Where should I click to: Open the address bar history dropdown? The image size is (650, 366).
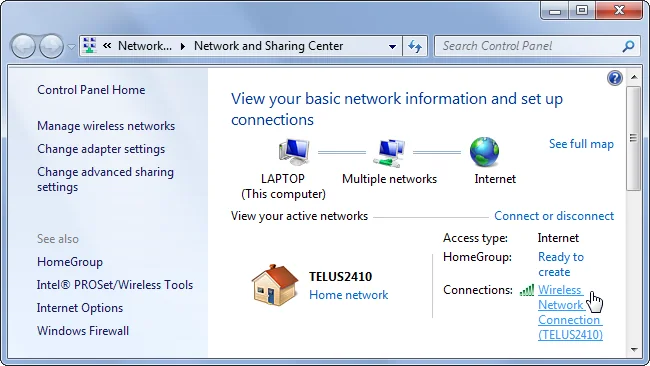click(392, 46)
